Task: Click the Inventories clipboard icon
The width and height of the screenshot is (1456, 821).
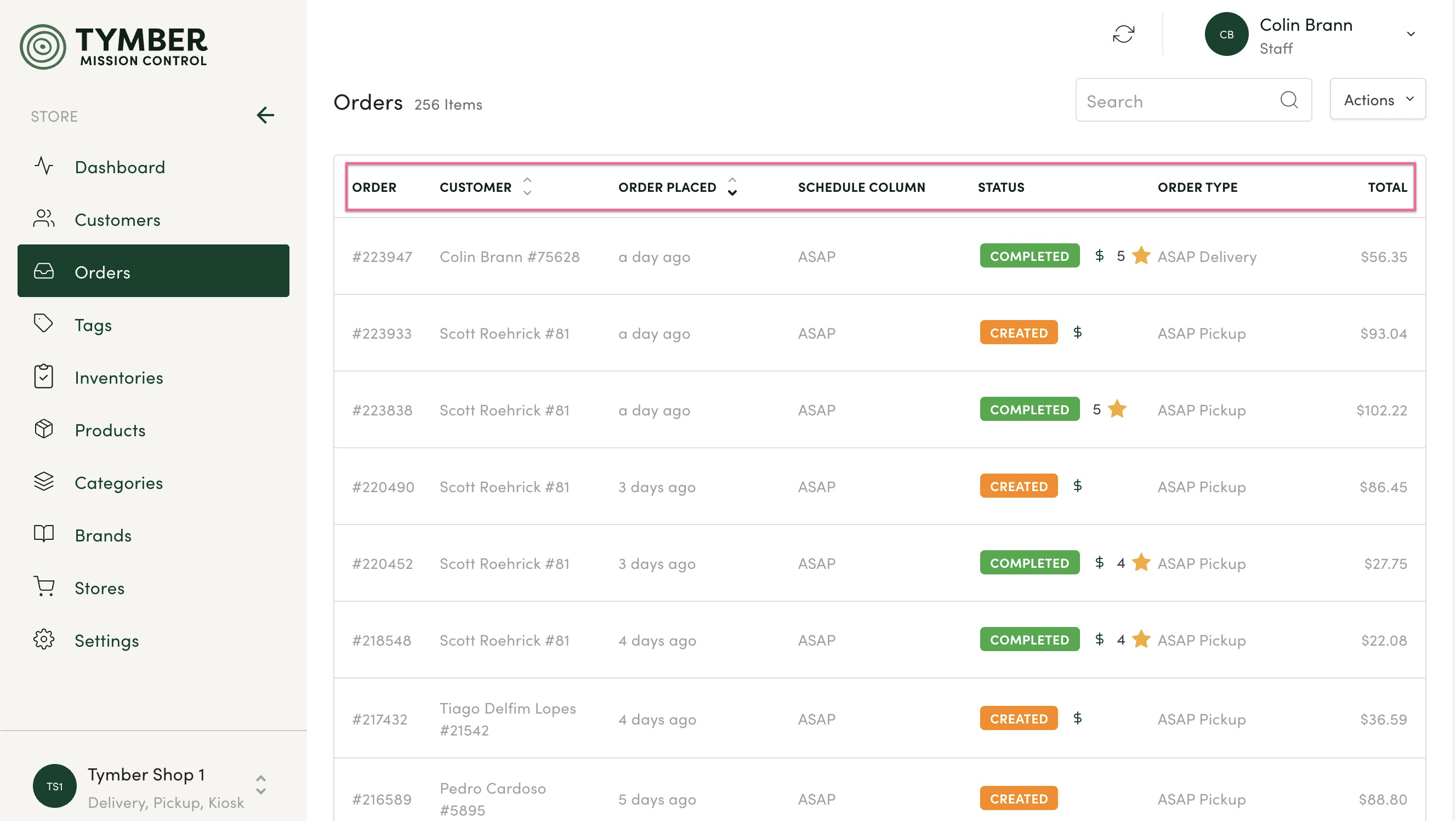Action: [43, 377]
